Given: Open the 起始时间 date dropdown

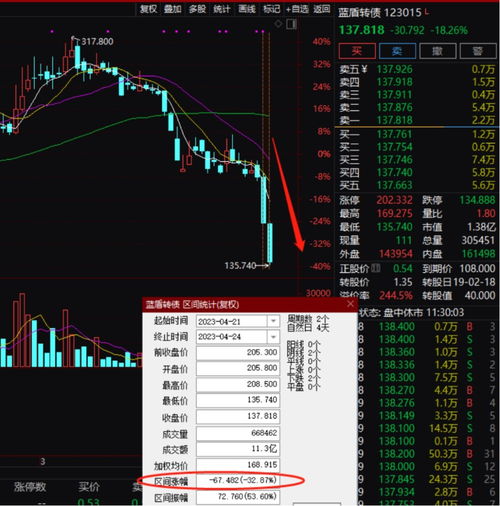Looking at the screenshot, I should [273, 321].
